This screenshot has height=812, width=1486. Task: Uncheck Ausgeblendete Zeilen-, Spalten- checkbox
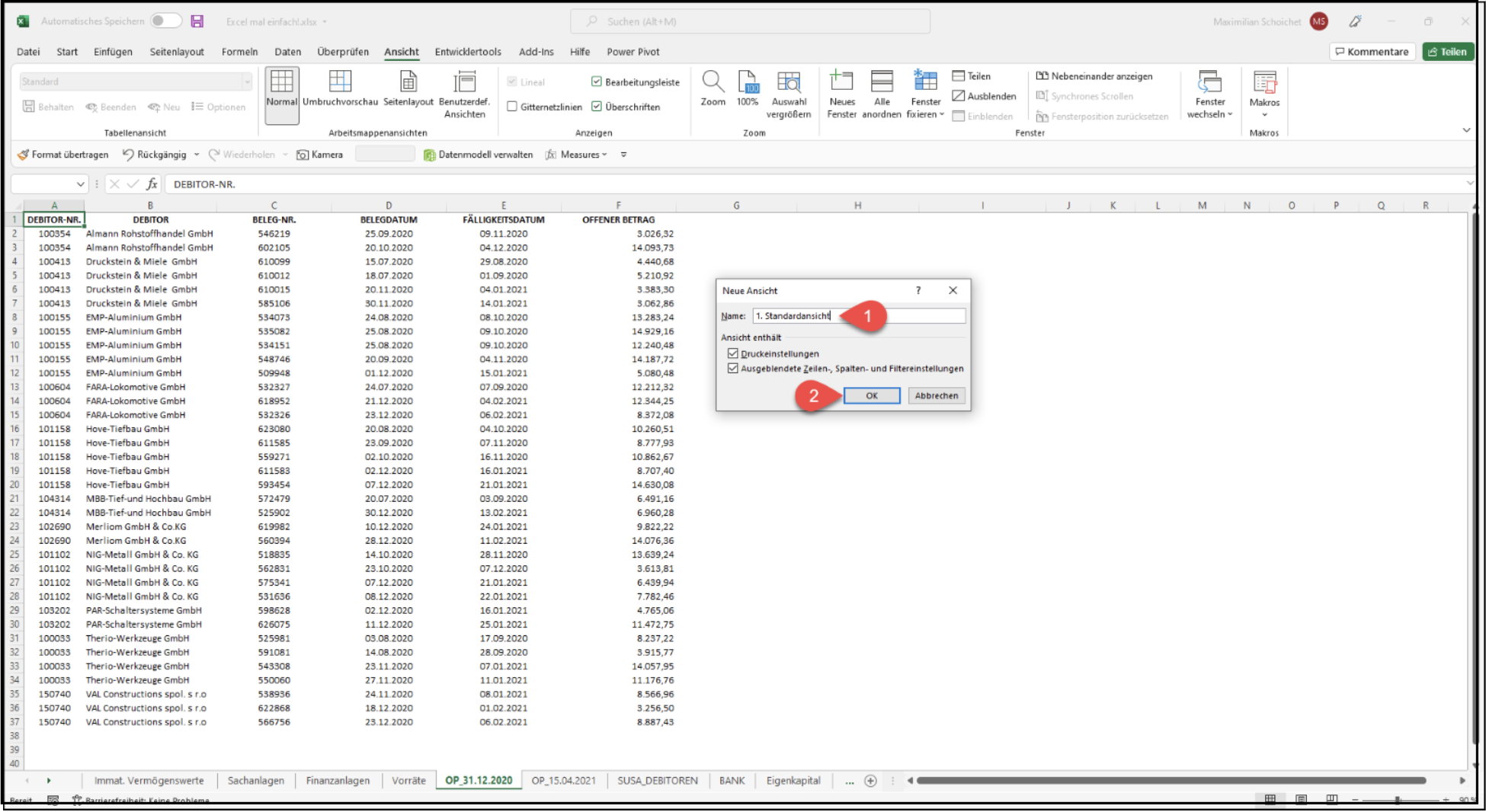coord(733,368)
